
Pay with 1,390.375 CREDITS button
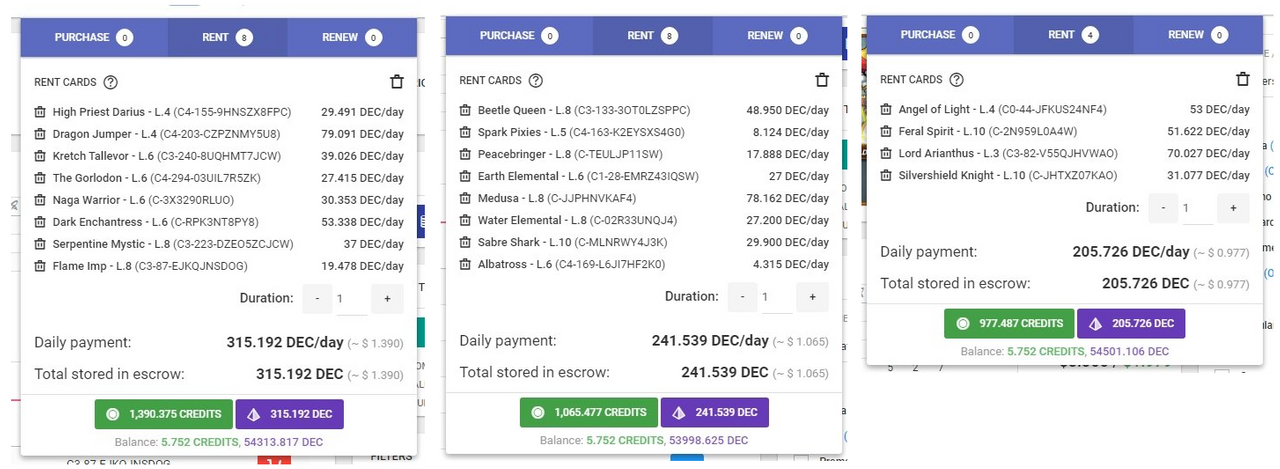coord(164,414)
